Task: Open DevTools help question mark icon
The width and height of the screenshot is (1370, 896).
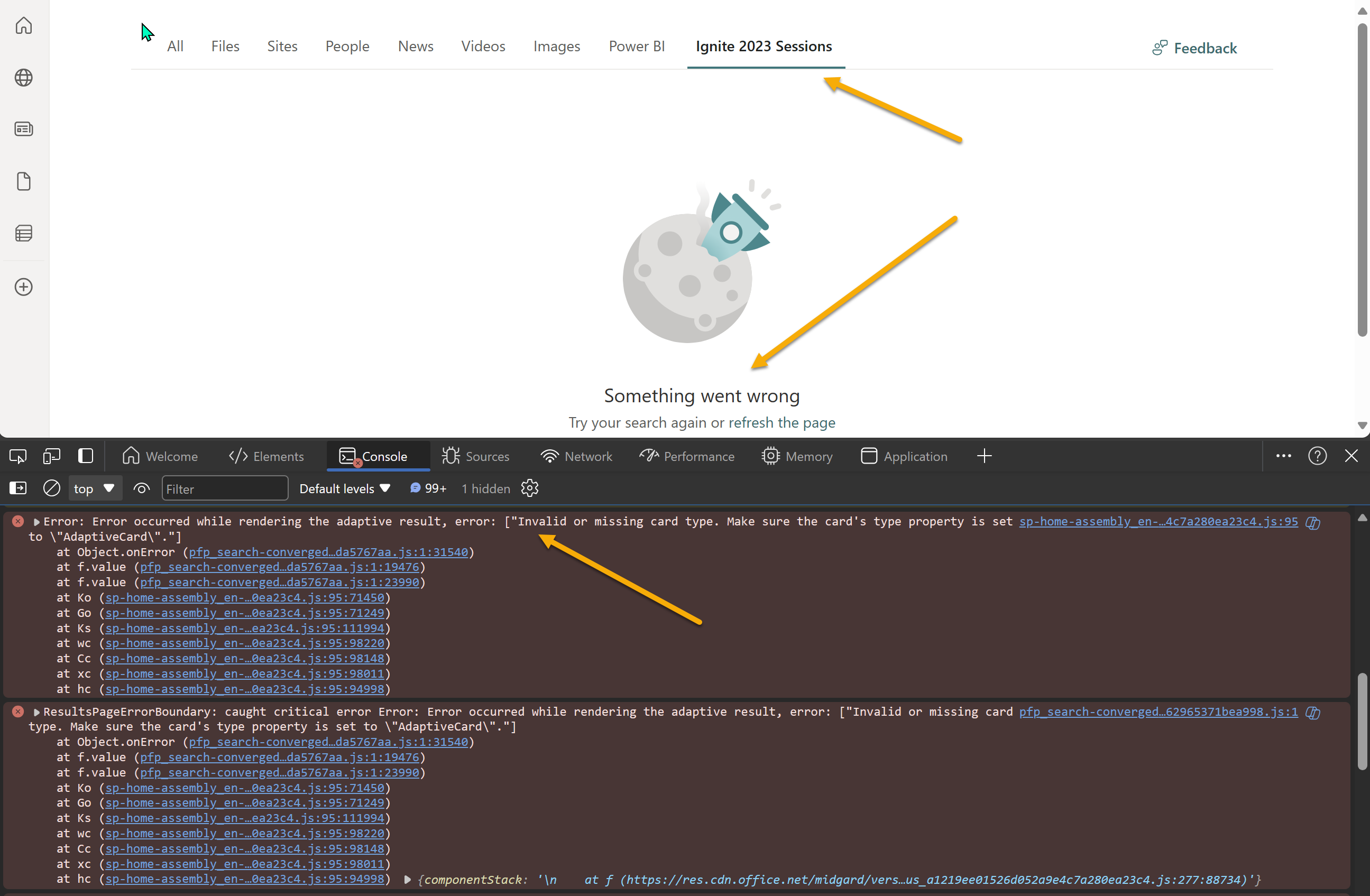Action: coord(1317,456)
